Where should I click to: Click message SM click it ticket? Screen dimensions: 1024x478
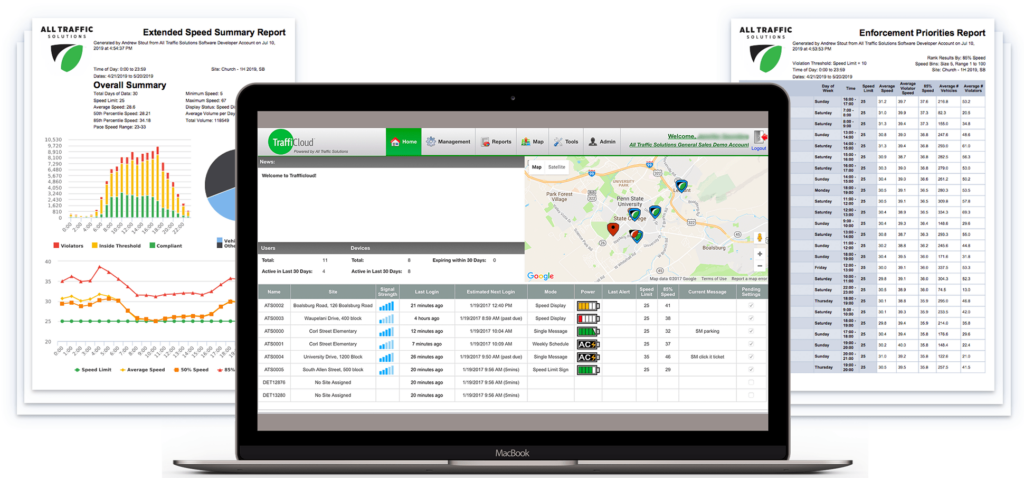708,357
